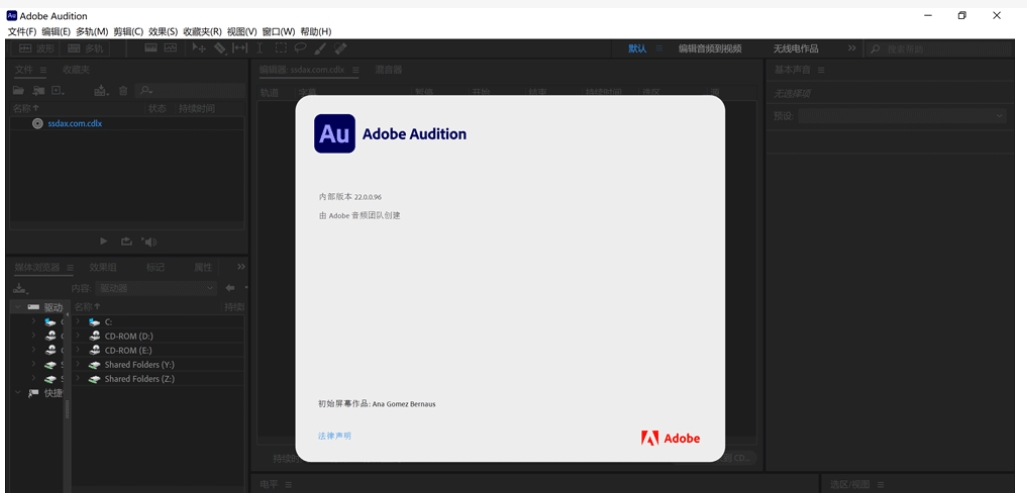Switch to the 标记 tab

tap(155, 267)
